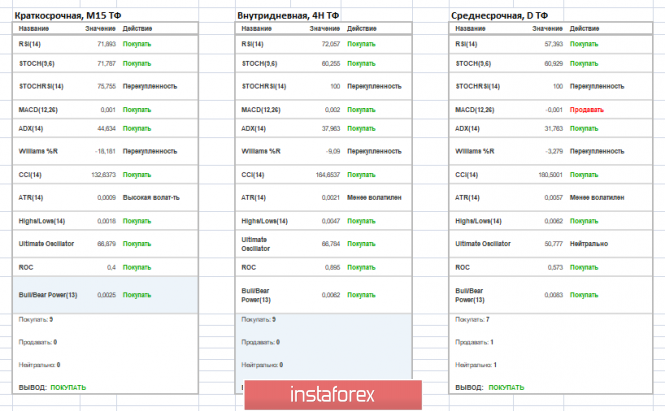Select the ROC value 0,573
665x411 pixels.
(555, 268)
